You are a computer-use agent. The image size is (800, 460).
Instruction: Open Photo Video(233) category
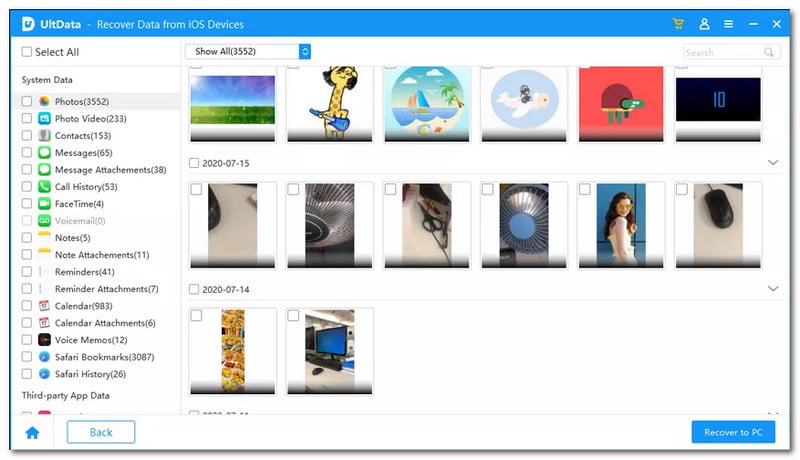[x=90, y=118]
